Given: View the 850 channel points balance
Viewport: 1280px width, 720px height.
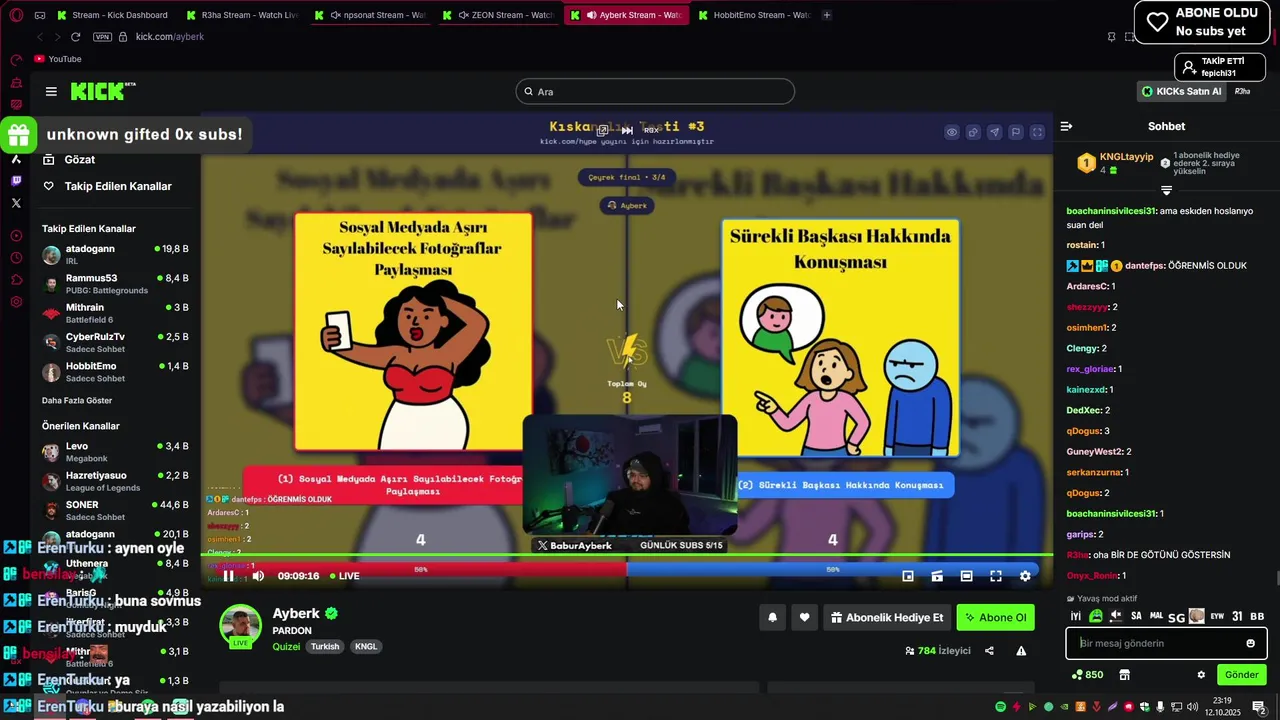Looking at the screenshot, I should click(x=1087, y=675).
